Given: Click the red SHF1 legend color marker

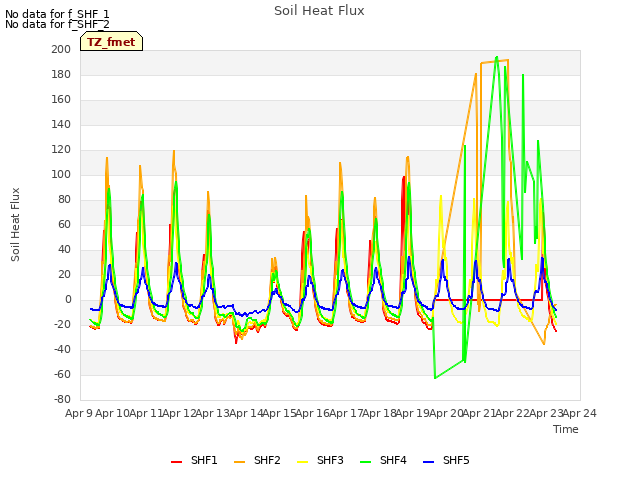Looking at the screenshot, I should click(176, 462).
